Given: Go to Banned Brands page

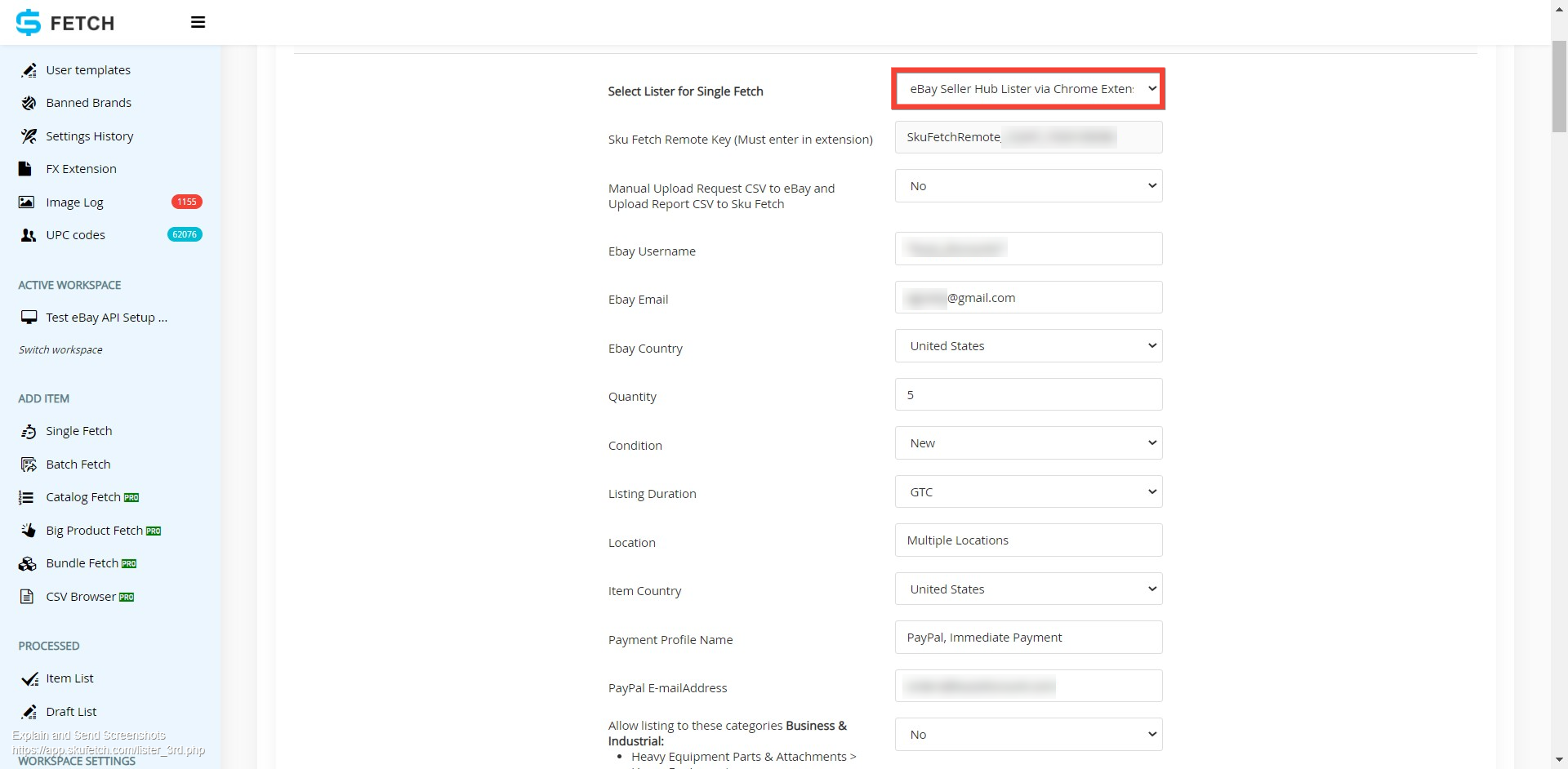Looking at the screenshot, I should tap(88, 103).
